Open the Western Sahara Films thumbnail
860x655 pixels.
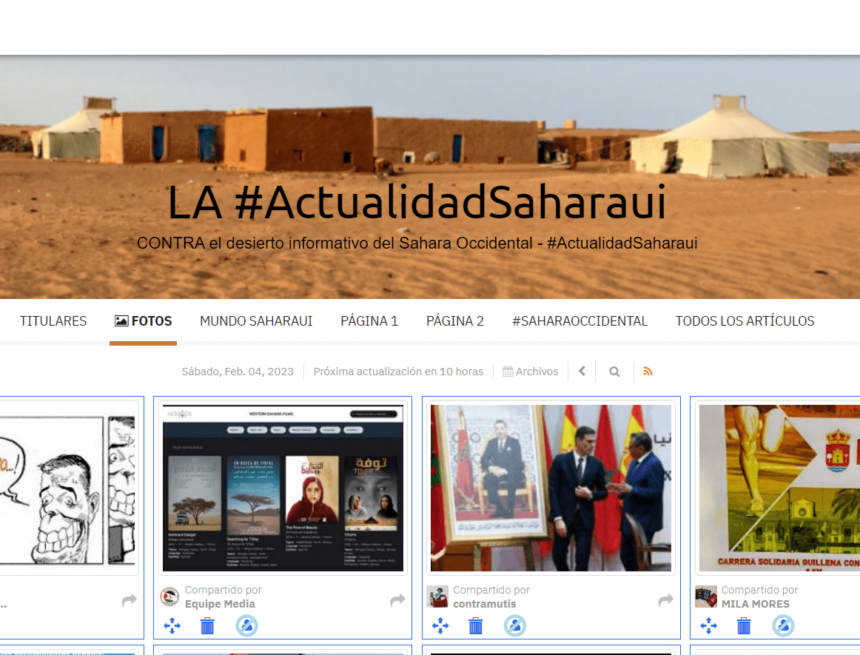[x=283, y=483]
